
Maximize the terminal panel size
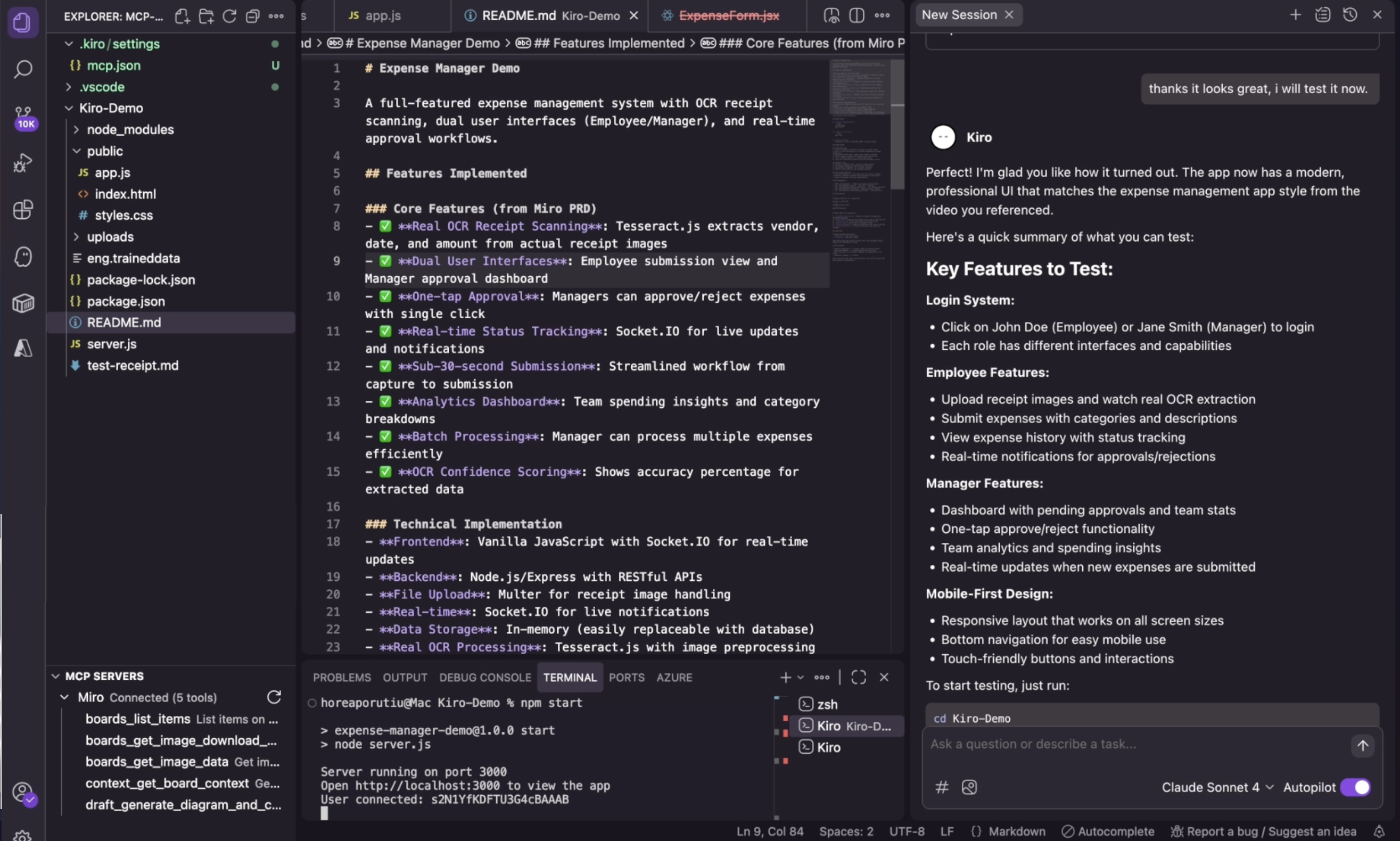[858, 677]
